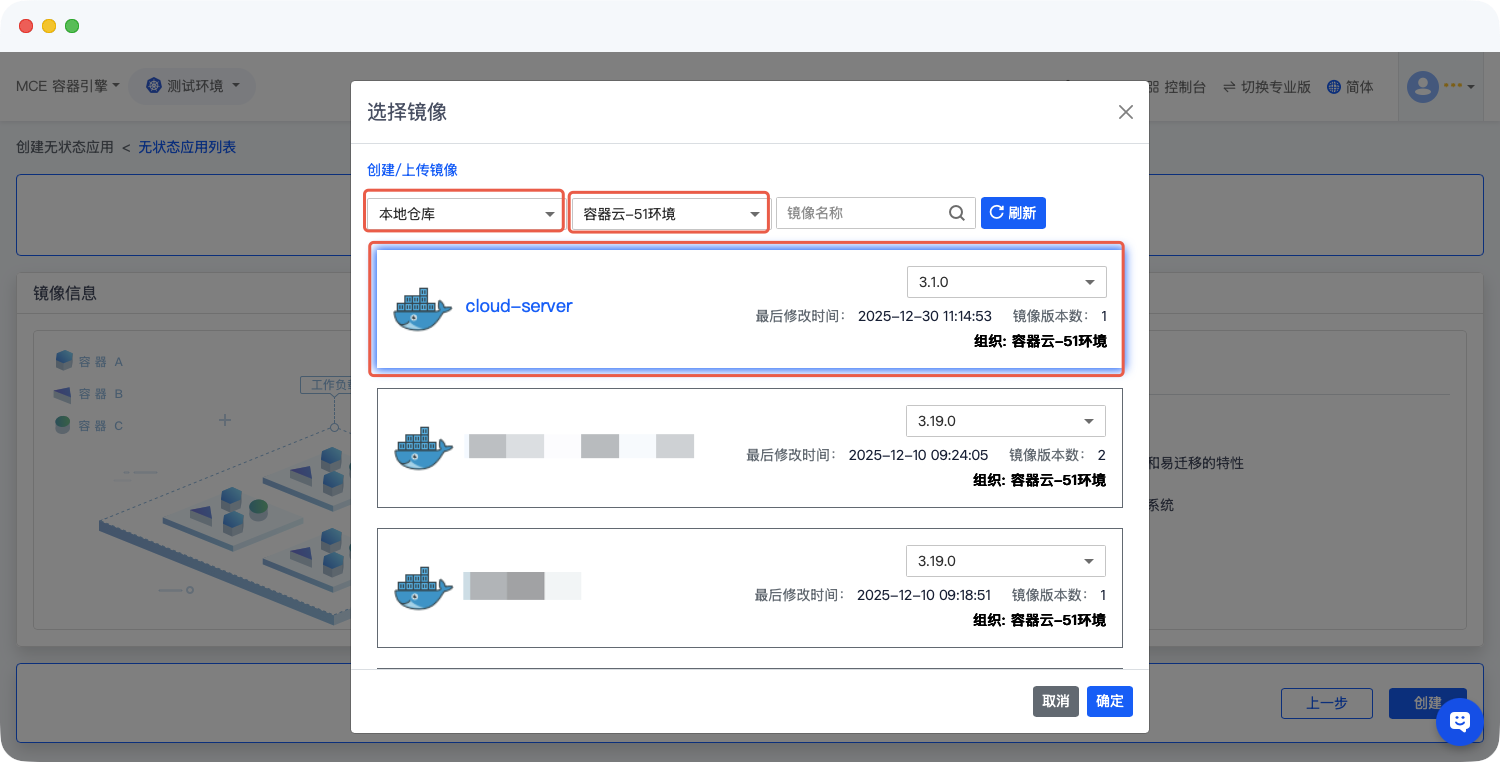Expand the 容器云-51环境 organization dropdown
The height and width of the screenshot is (762, 1500).
tap(670, 214)
